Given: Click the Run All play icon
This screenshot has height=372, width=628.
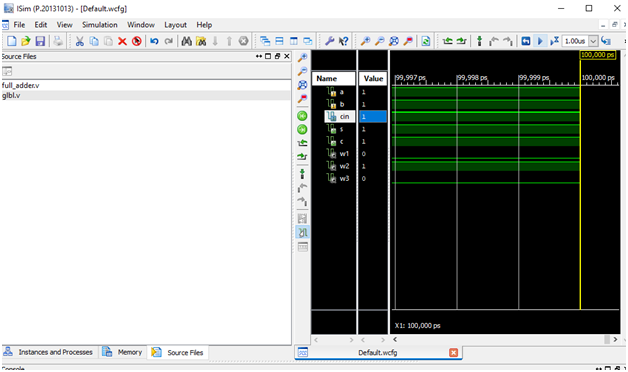Looking at the screenshot, I should pos(540,41).
